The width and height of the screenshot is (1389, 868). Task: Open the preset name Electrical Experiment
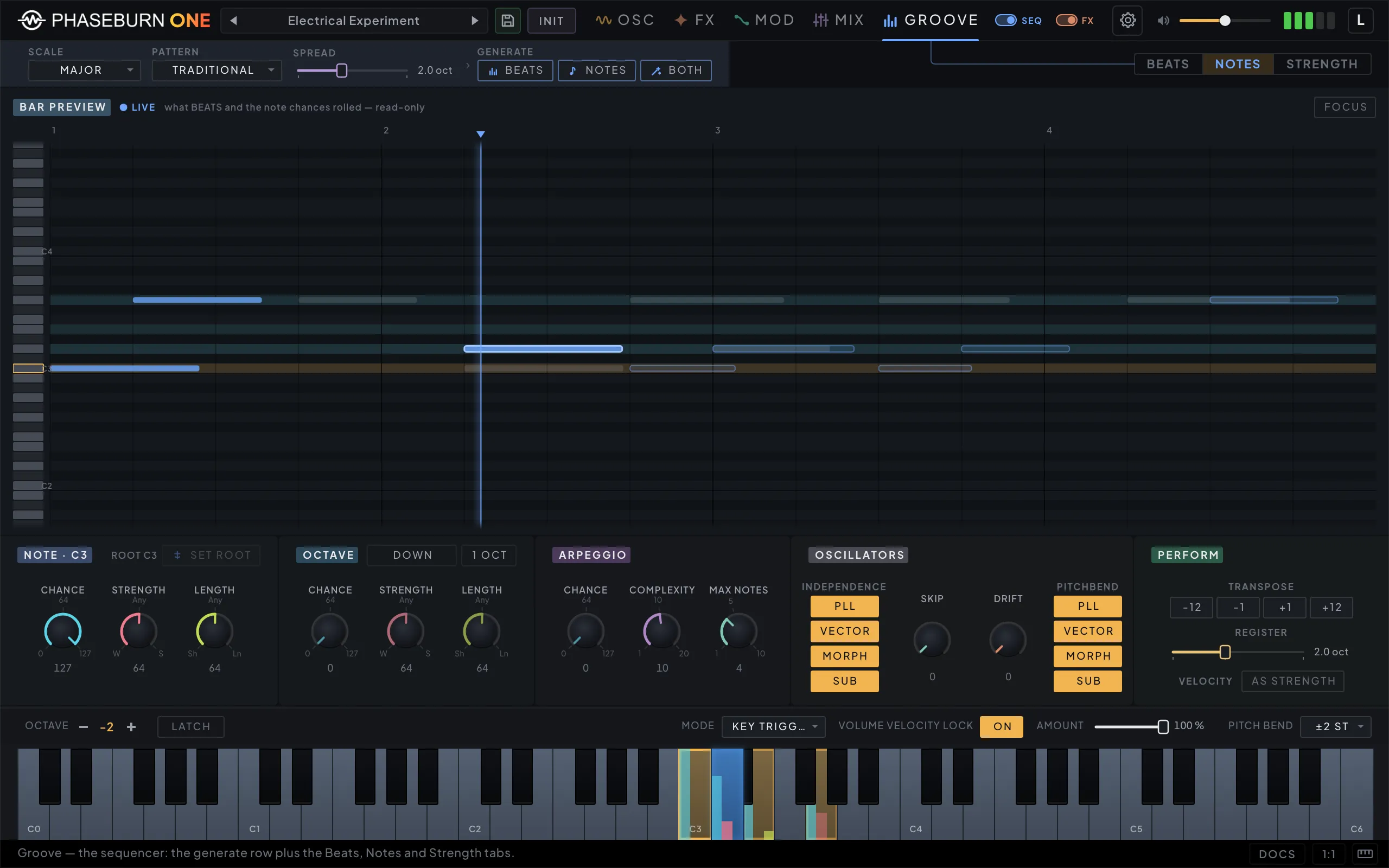click(x=354, y=21)
